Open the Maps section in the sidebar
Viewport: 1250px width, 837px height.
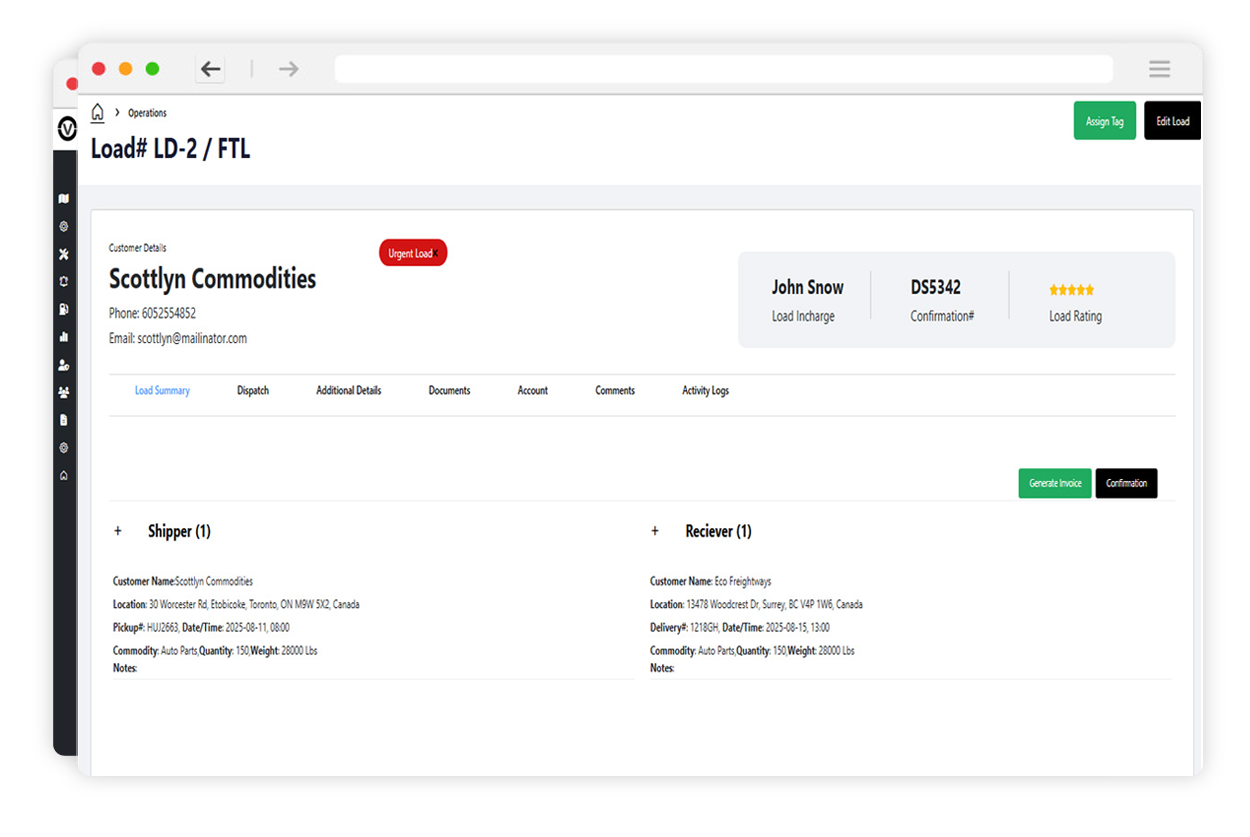64,199
